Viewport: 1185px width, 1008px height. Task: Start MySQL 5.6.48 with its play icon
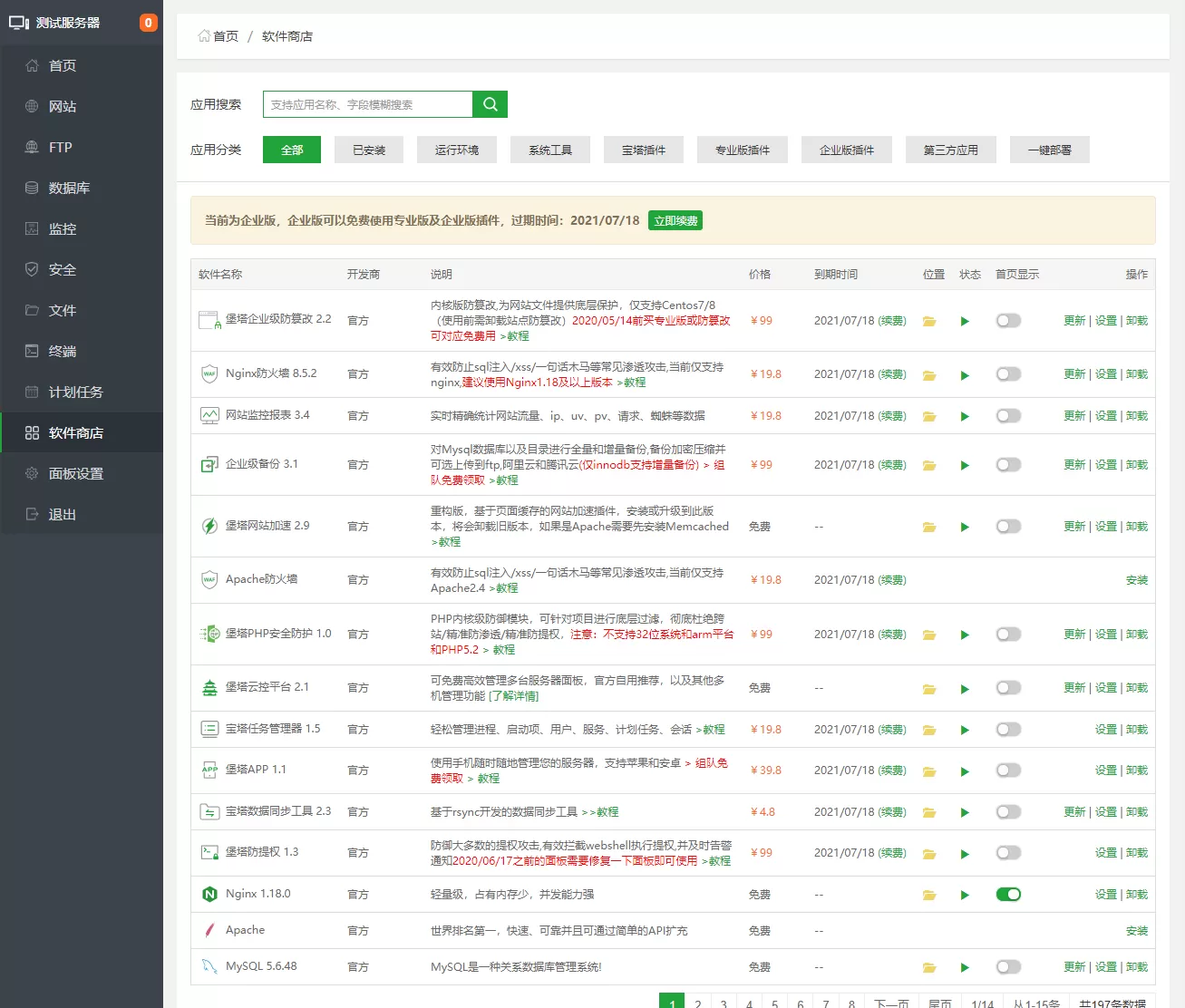pos(965,966)
